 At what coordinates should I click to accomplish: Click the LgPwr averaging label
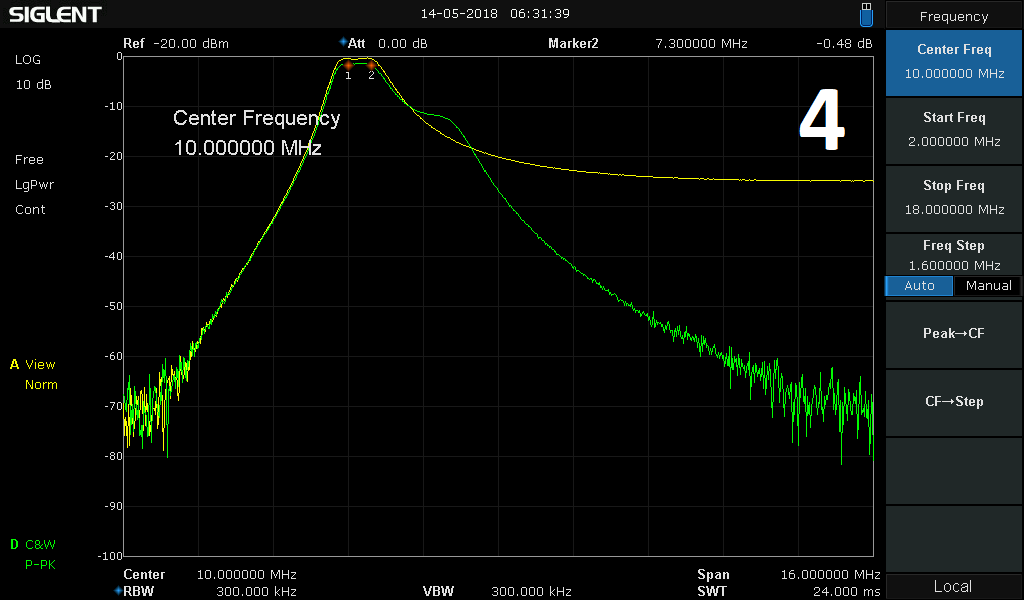tap(35, 185)
